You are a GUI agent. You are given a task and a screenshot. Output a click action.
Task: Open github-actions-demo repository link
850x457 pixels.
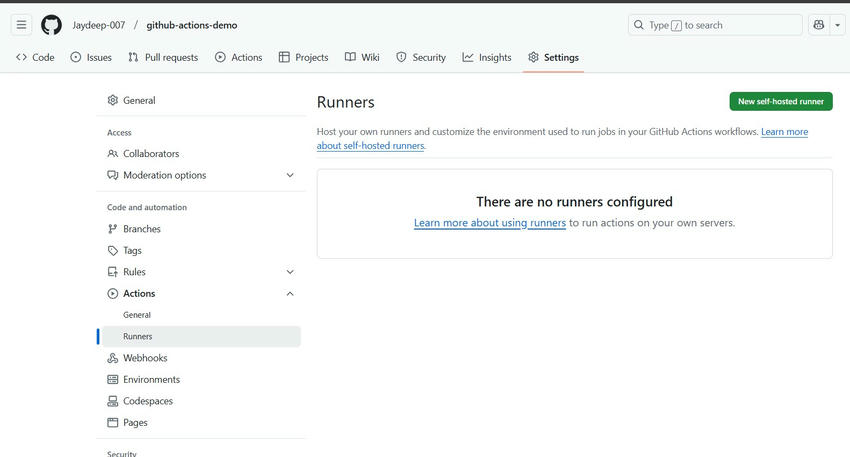[191, 25]
